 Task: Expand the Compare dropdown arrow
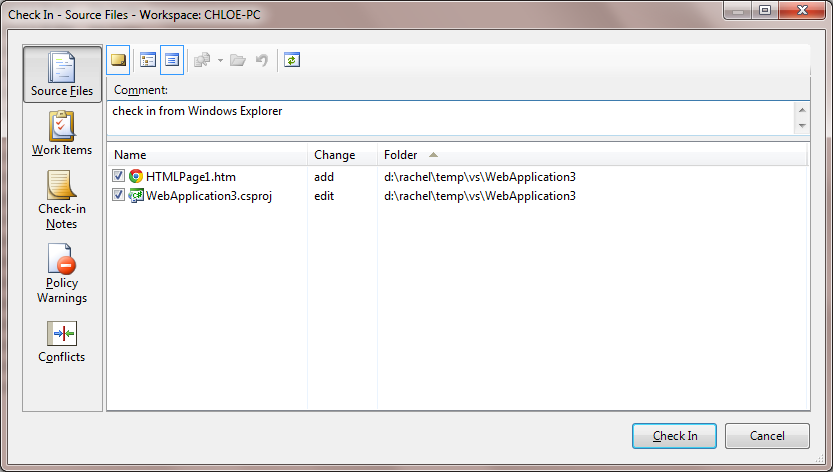click(220, 60)
